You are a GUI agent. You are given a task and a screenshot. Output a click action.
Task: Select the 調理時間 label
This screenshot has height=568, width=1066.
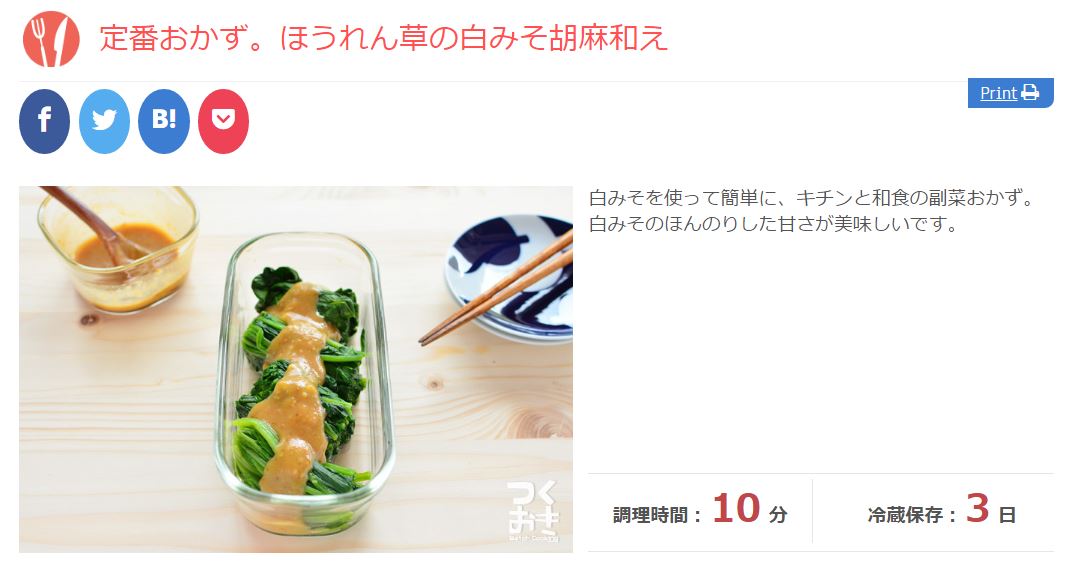point(651,515)
